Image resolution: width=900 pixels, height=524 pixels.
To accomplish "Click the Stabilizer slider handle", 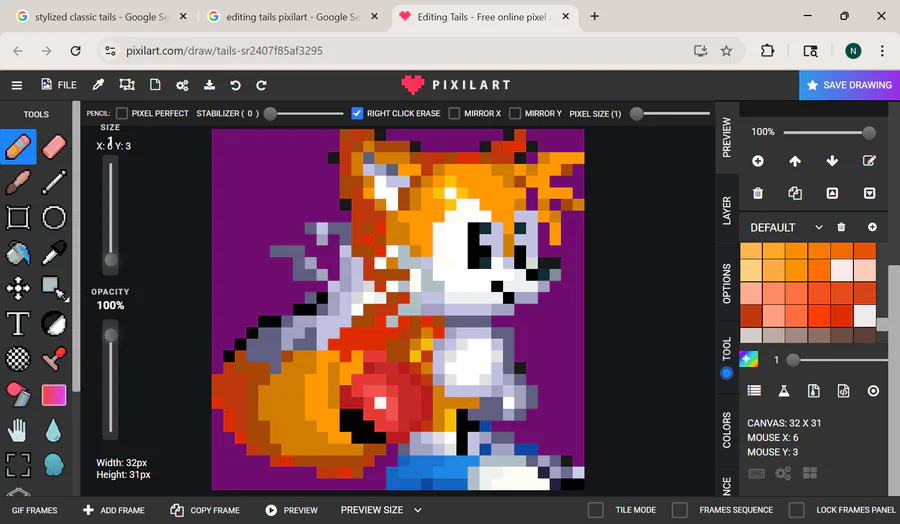I will (x=270, y=113).
